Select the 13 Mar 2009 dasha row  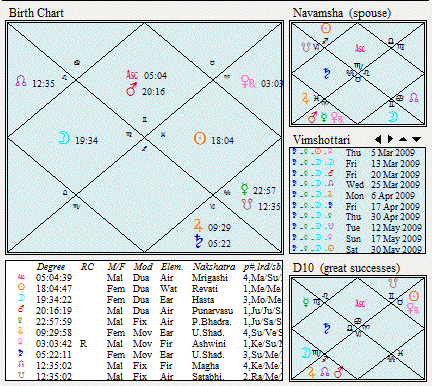[x=357, y=164]
